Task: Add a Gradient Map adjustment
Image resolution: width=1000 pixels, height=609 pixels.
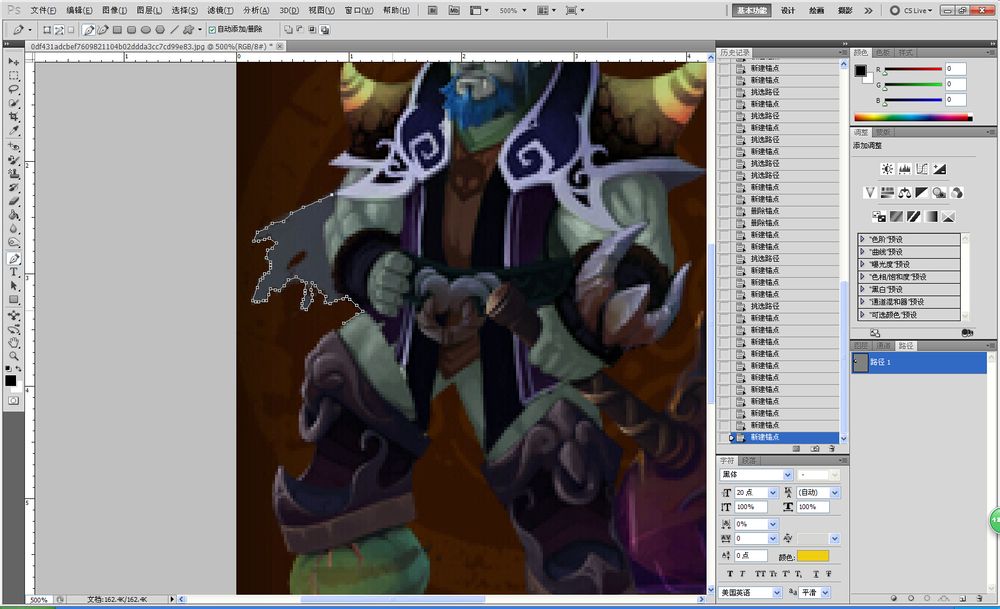Action: point(931,217)
